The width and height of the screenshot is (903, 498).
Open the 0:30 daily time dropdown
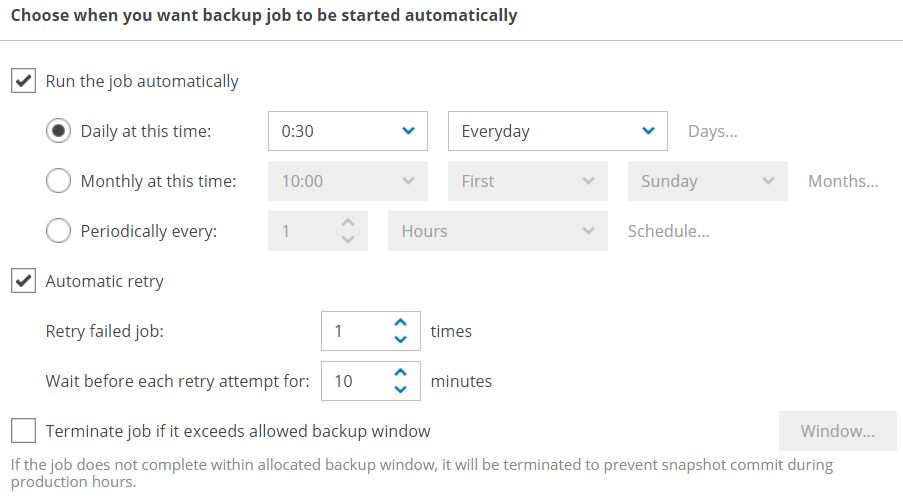[x=348, y=131]
